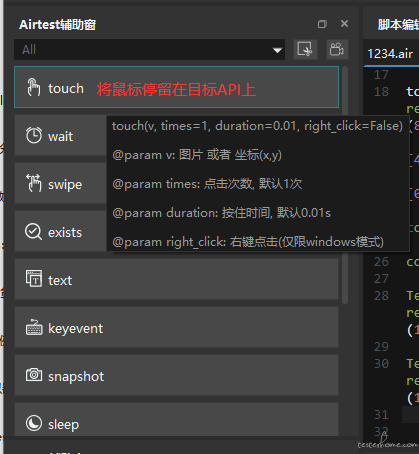Click the snapshot camera icon

(34, 375)
